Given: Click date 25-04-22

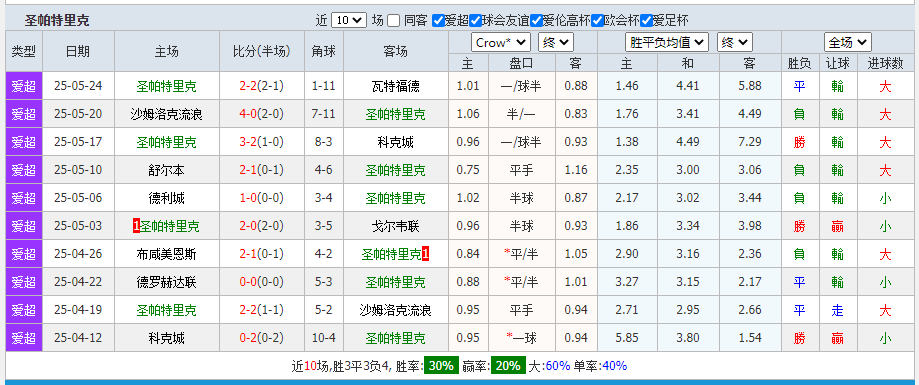Looking at the screenshot, I should [x=78, y=282].
